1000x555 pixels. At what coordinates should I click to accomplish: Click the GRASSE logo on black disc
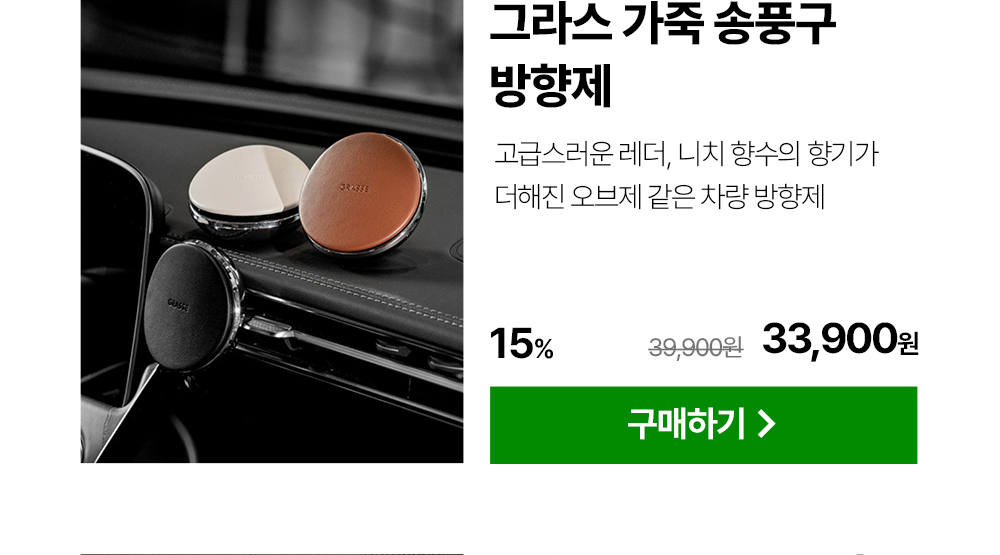click(178, 305)
